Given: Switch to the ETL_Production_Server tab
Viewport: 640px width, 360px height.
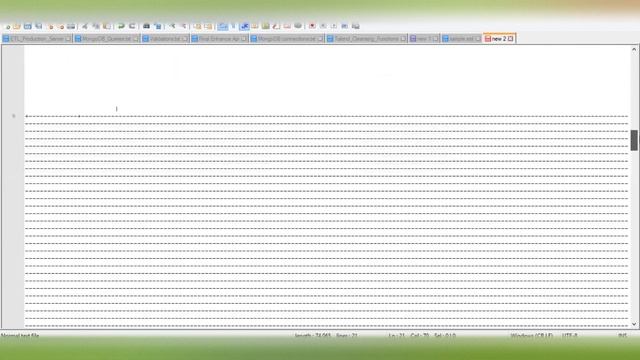Looking at the screenshot, I should 37,39.
